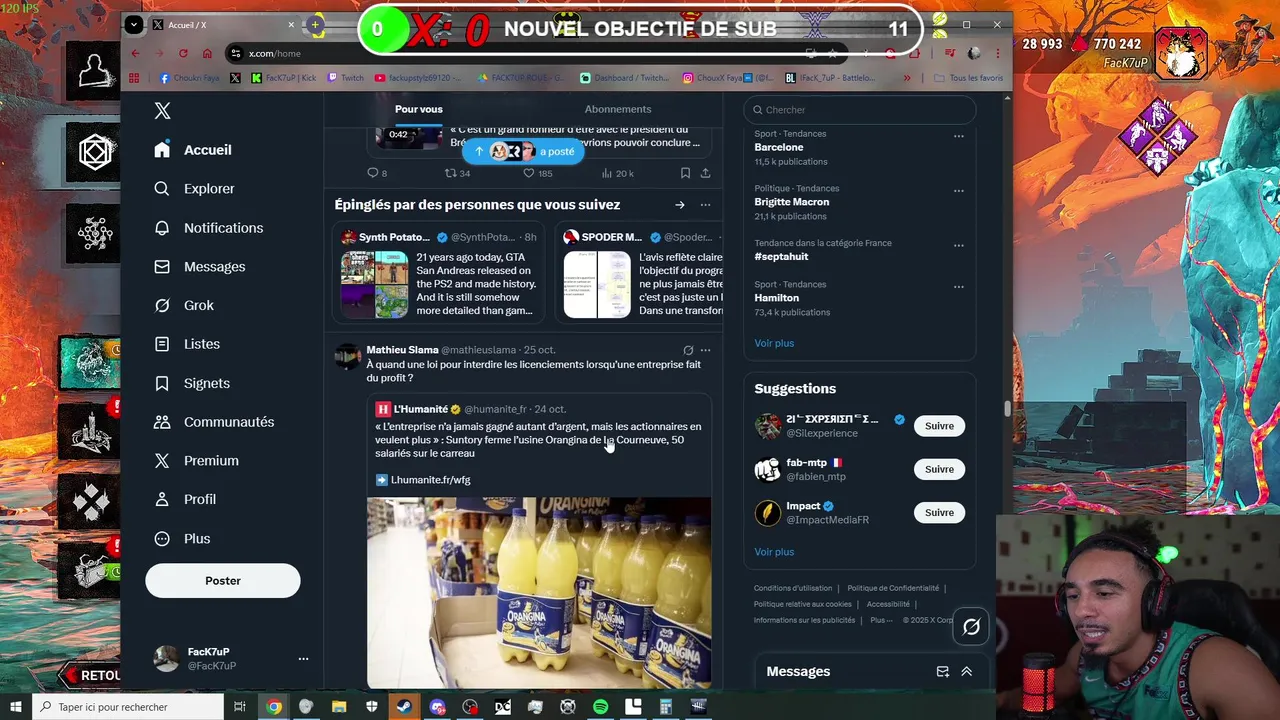Image resolution: width=1280 pixels, height=720 pixels.
Task: Open more options for Hamilton trend
Action: 959,287
